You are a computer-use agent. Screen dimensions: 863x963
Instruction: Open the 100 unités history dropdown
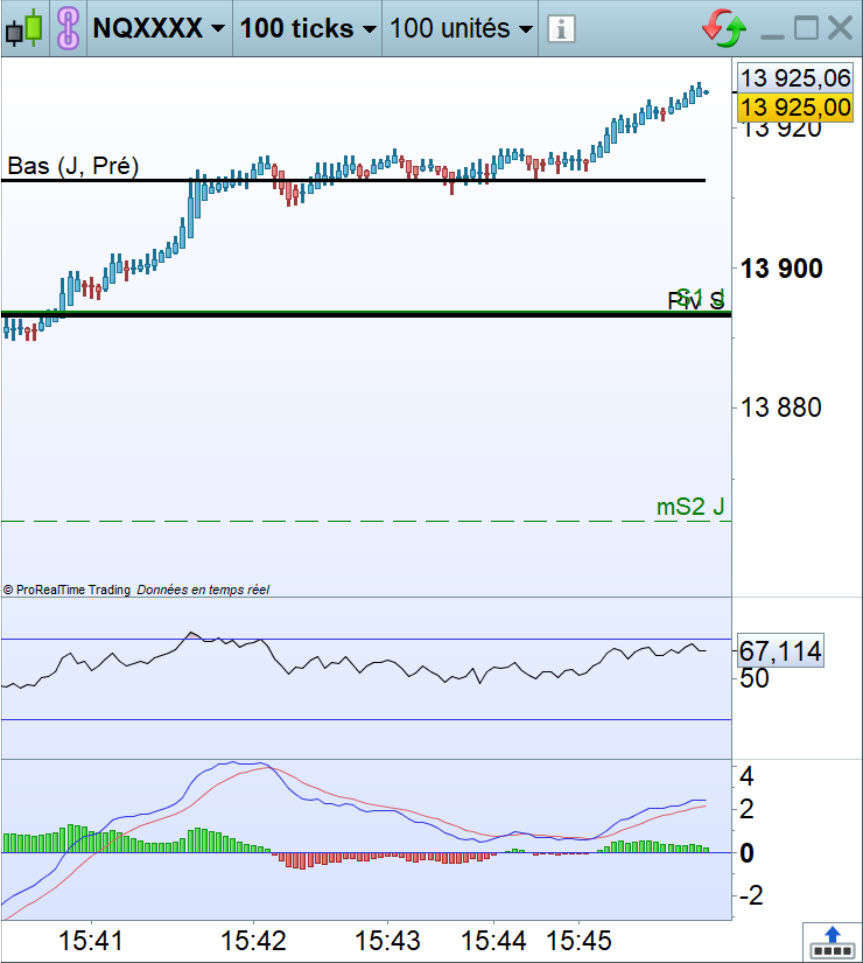(x=461, y=28)
